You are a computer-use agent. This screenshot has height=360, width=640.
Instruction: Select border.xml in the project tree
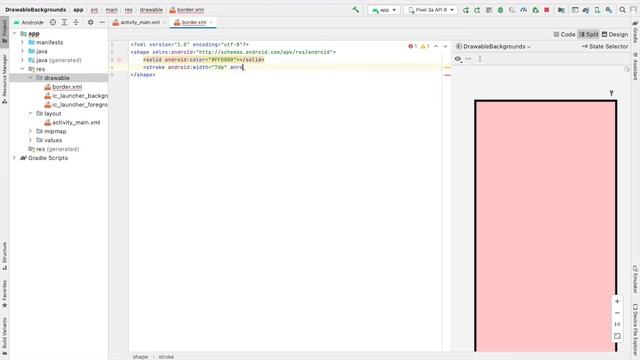coord(63,87)
